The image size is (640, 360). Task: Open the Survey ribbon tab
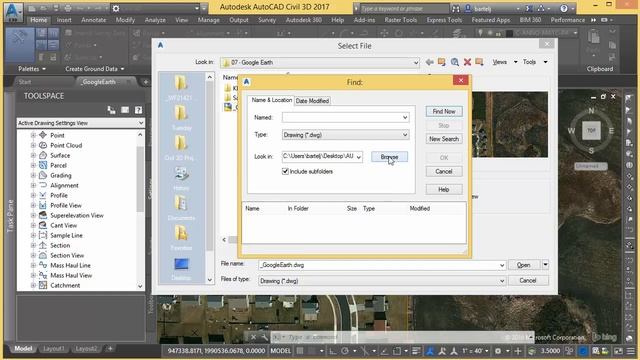[267, 20]
